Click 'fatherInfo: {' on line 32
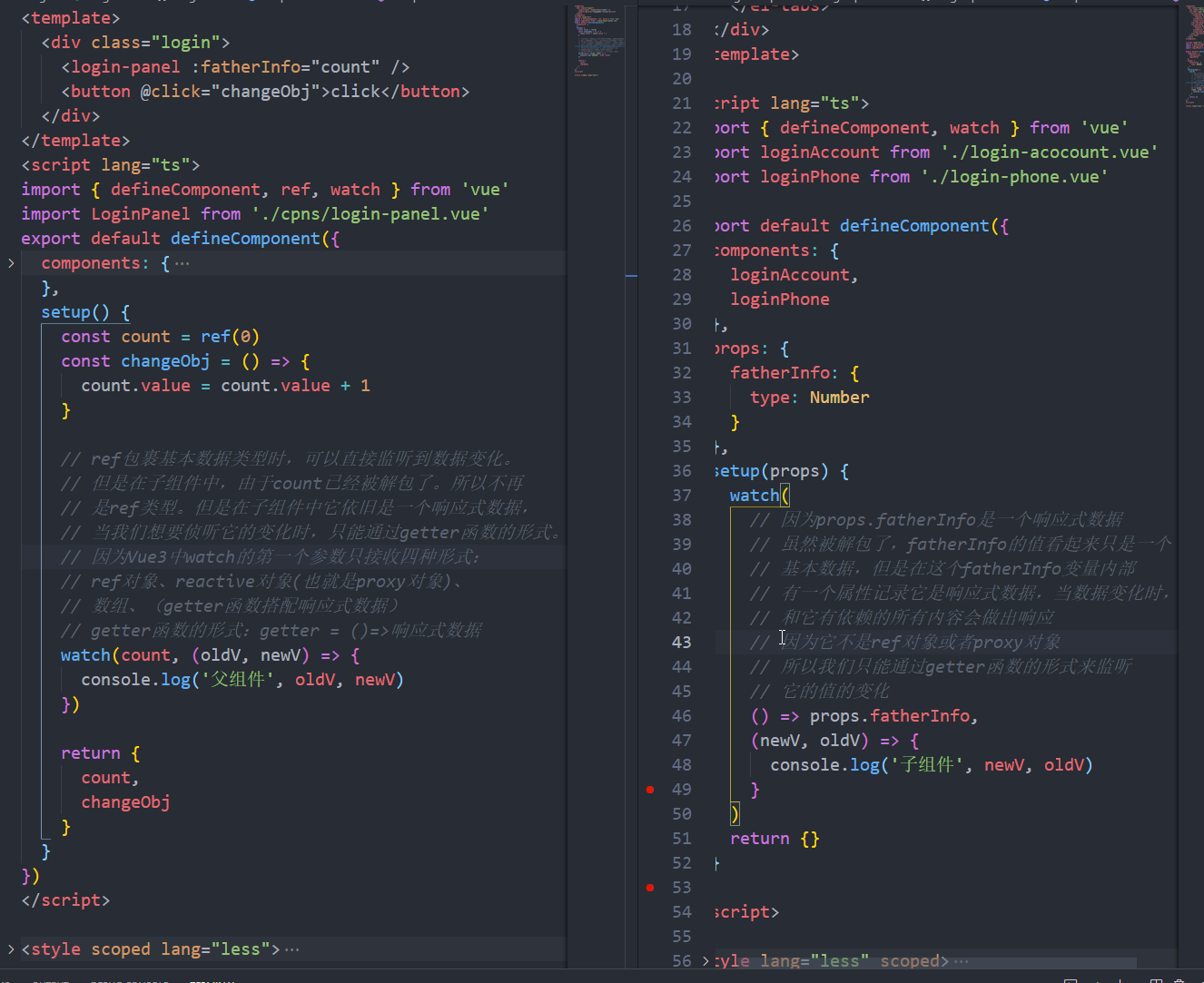Viewport: 1204px width, 983px height. (794, 373)
